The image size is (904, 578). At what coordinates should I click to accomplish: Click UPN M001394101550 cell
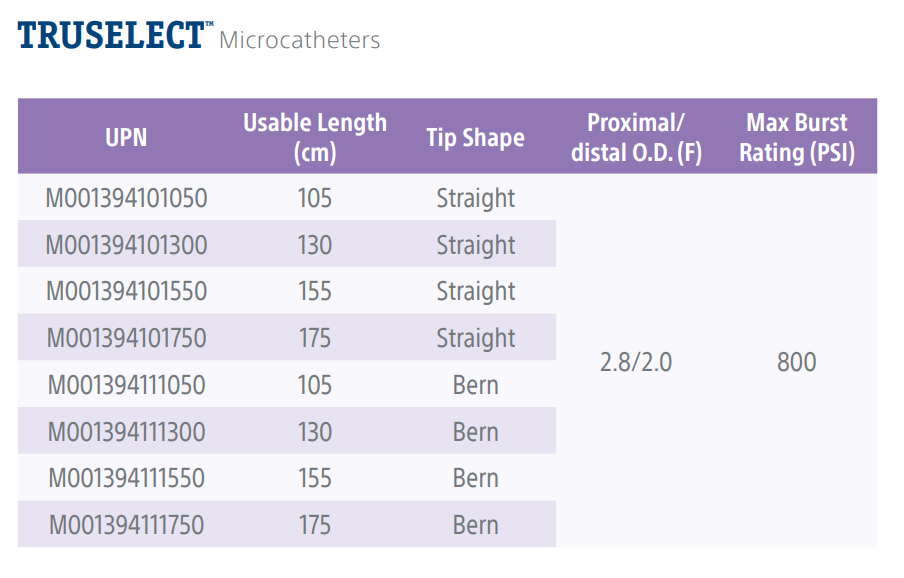(126, 291)
